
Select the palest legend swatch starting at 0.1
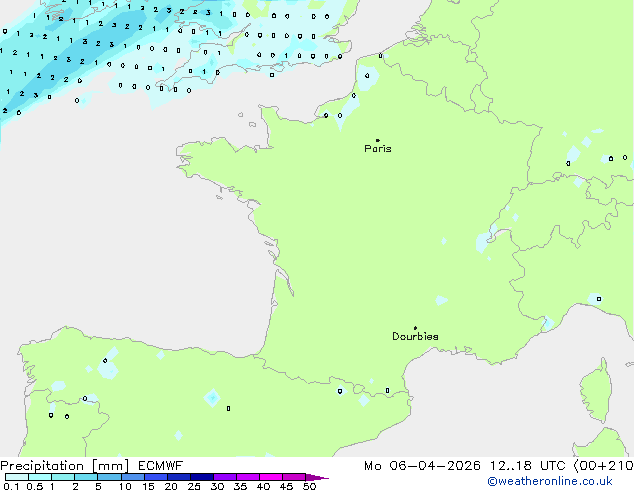[17, 477]
